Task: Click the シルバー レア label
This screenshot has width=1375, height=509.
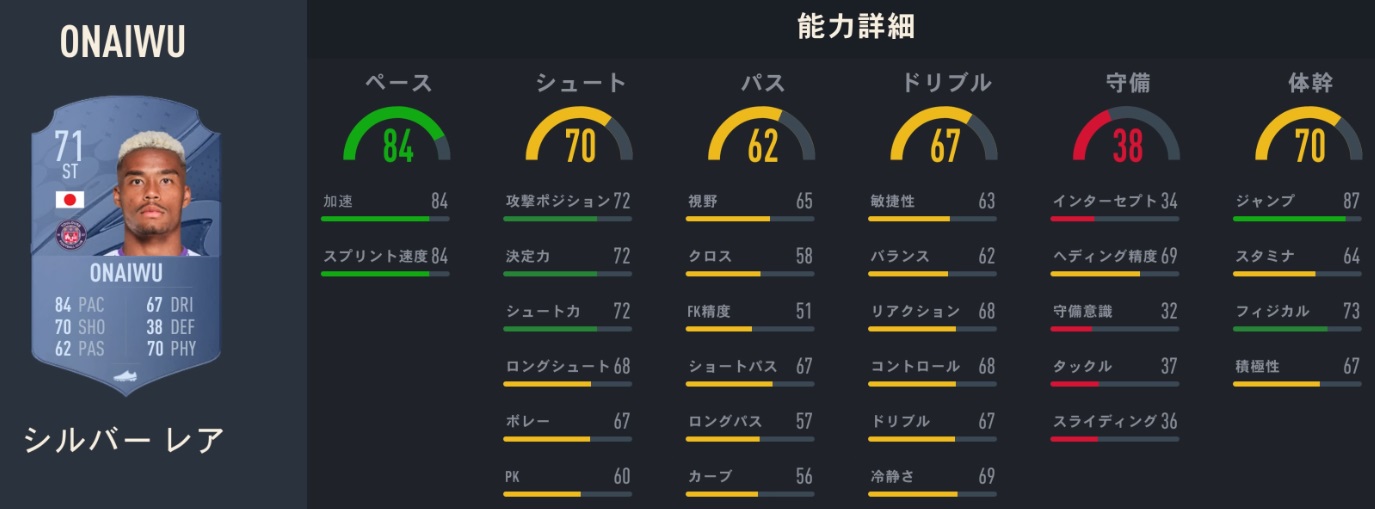Action: coord(125,439)
